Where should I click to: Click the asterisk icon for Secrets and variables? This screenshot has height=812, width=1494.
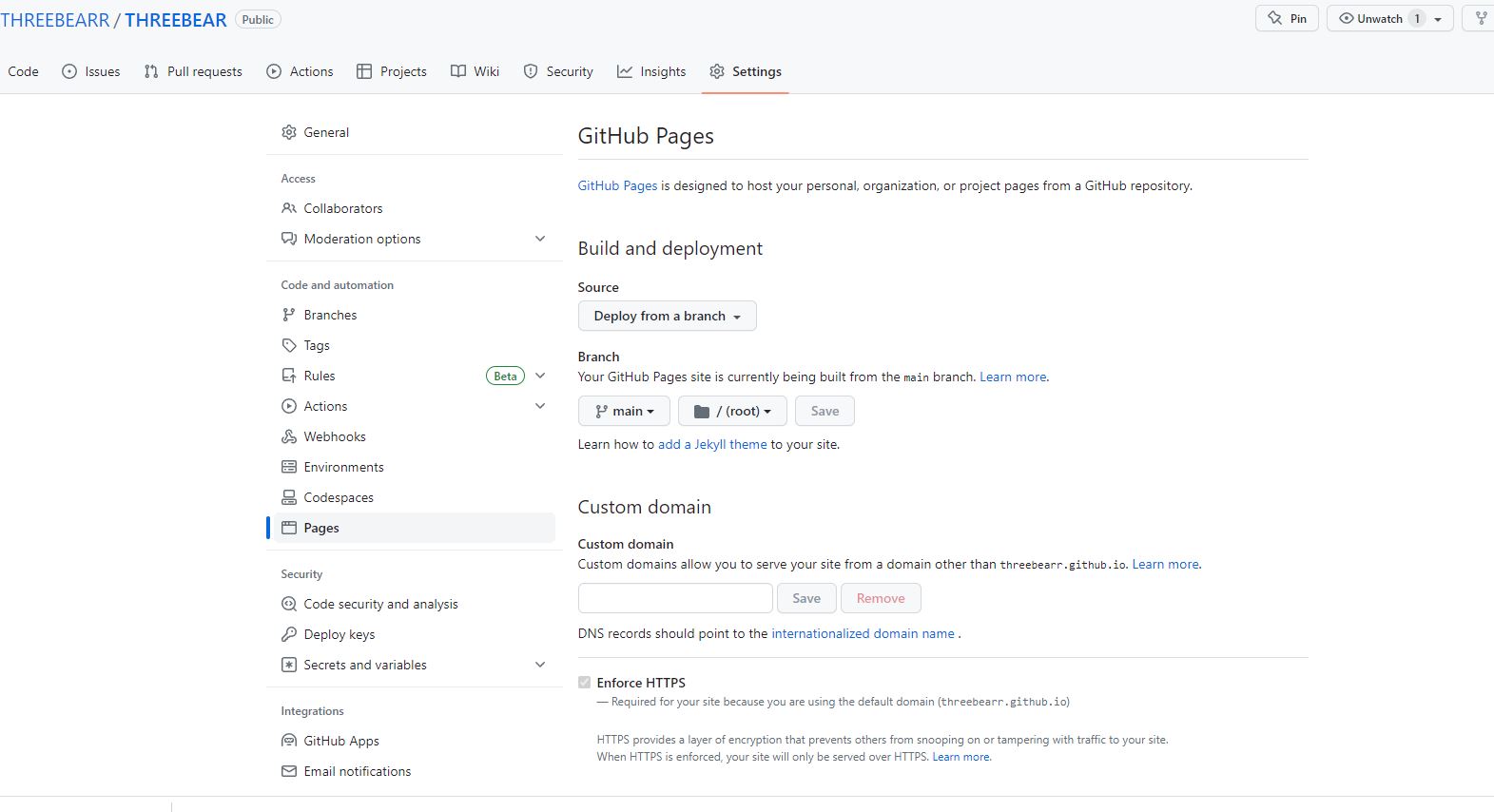[x=289, y=665]
